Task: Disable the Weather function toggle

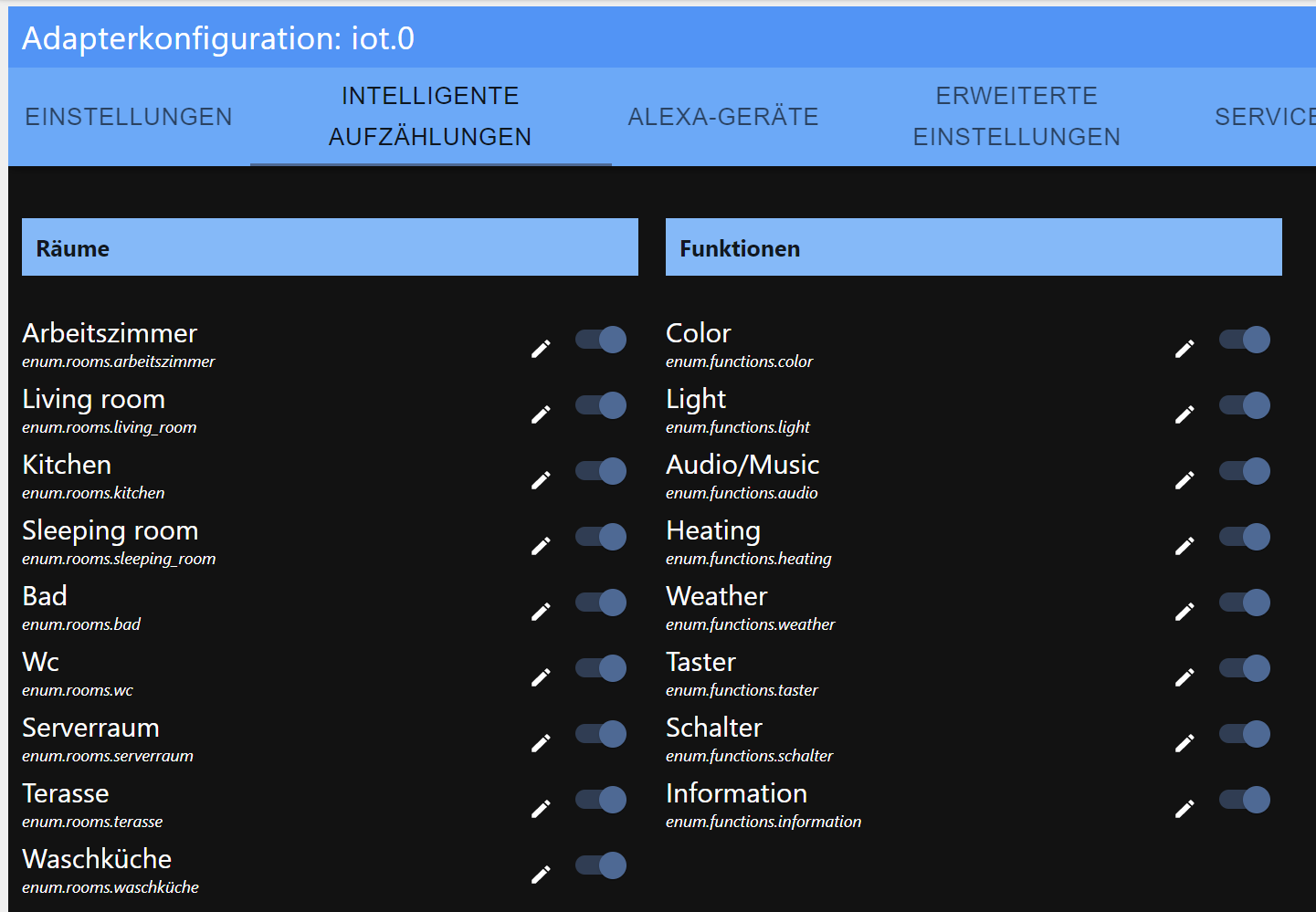Action: 1245,603
